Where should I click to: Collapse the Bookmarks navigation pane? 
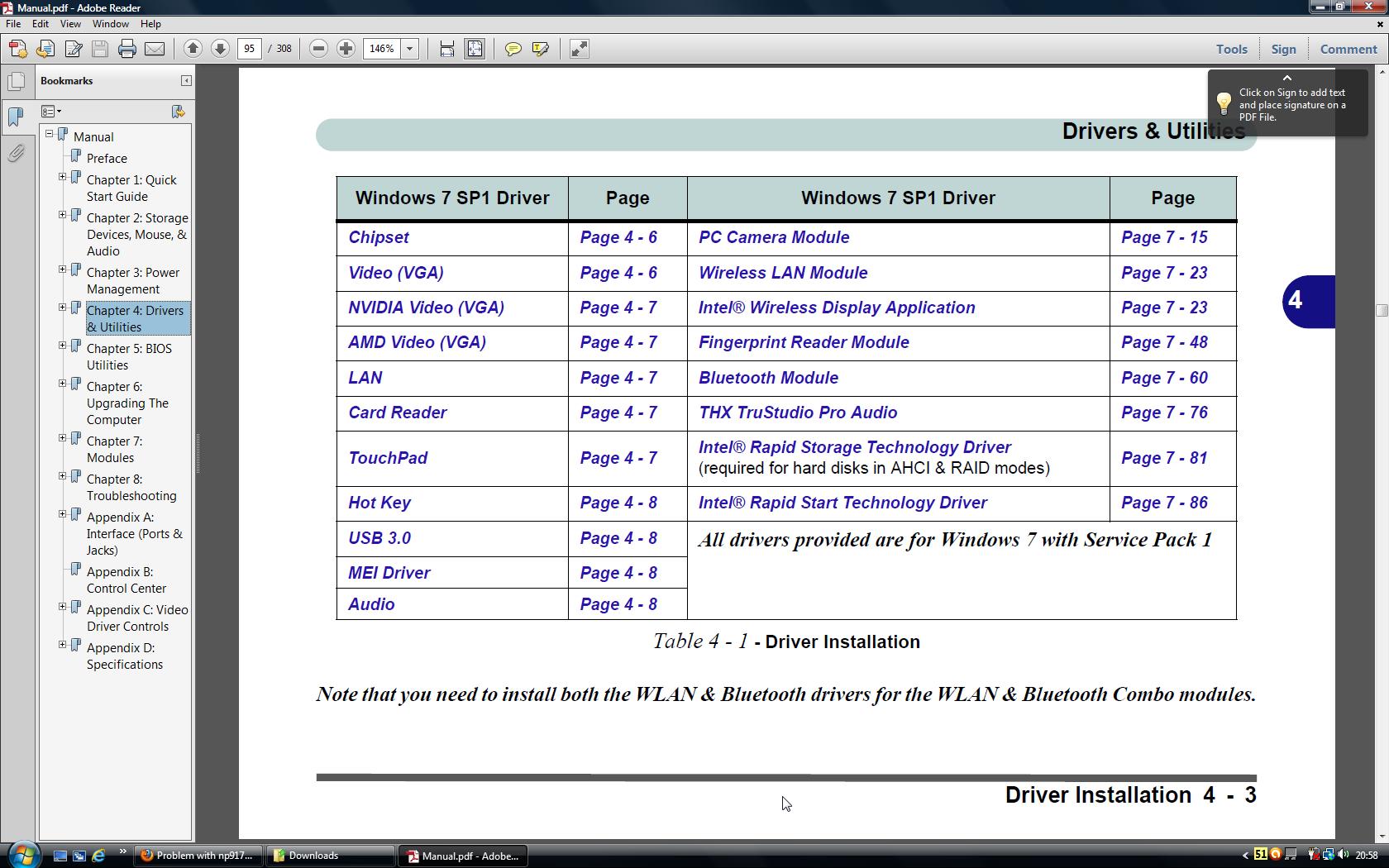[186, 80]
